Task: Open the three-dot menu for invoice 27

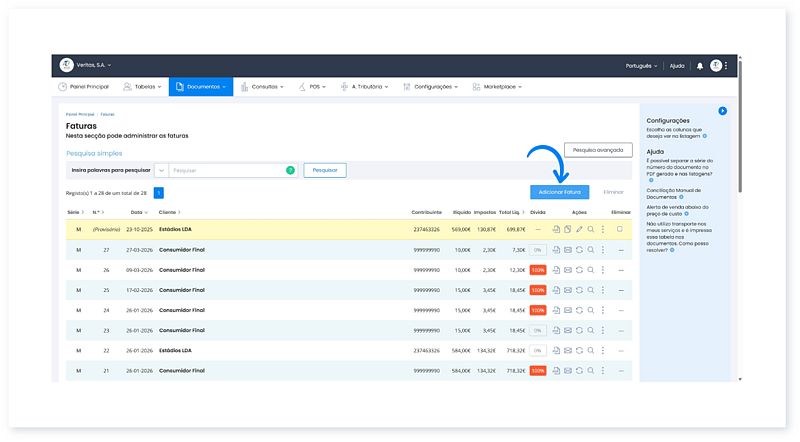Action: tap(603, 250)
